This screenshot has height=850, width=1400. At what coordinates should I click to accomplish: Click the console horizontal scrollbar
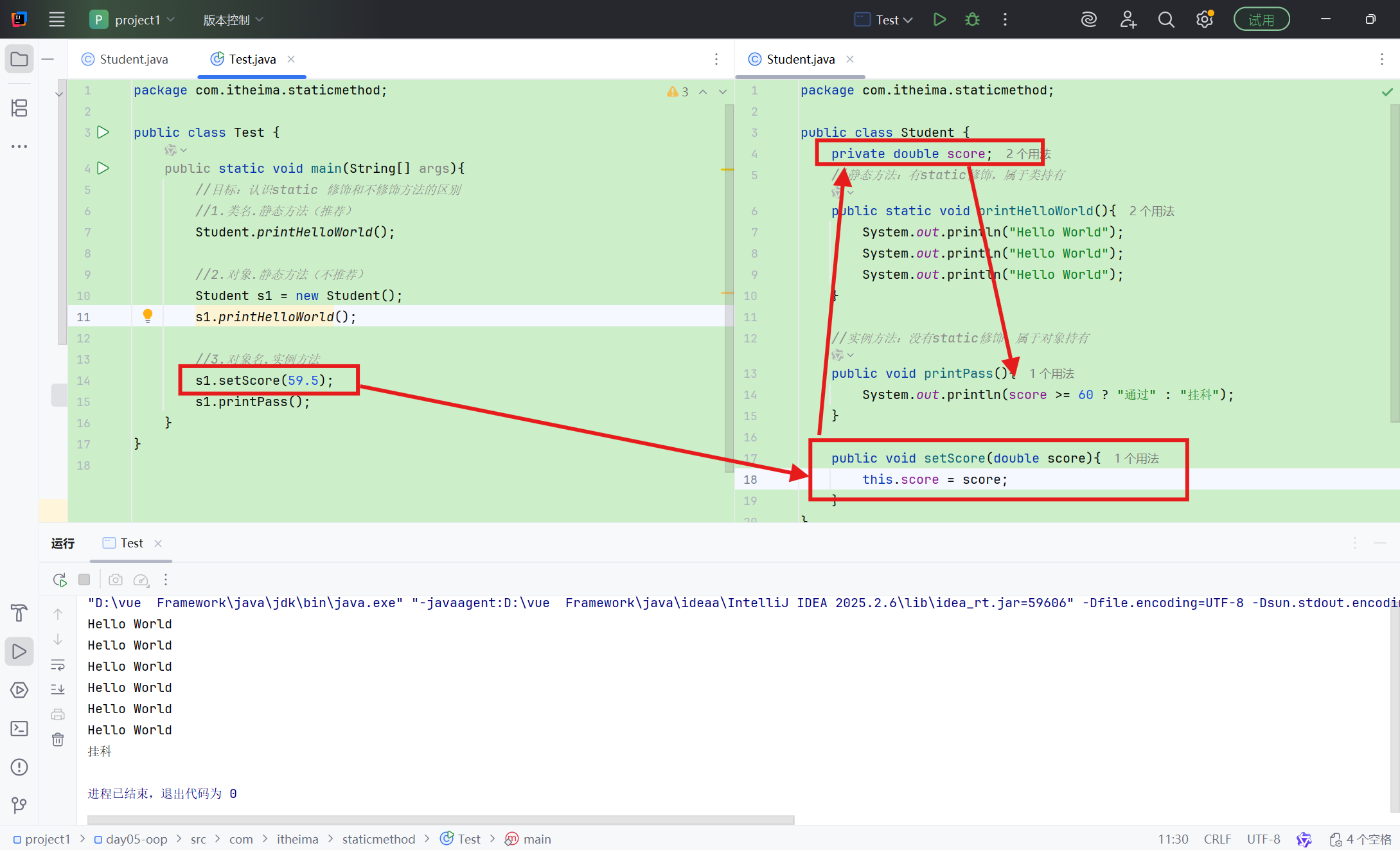pos(441,820)
